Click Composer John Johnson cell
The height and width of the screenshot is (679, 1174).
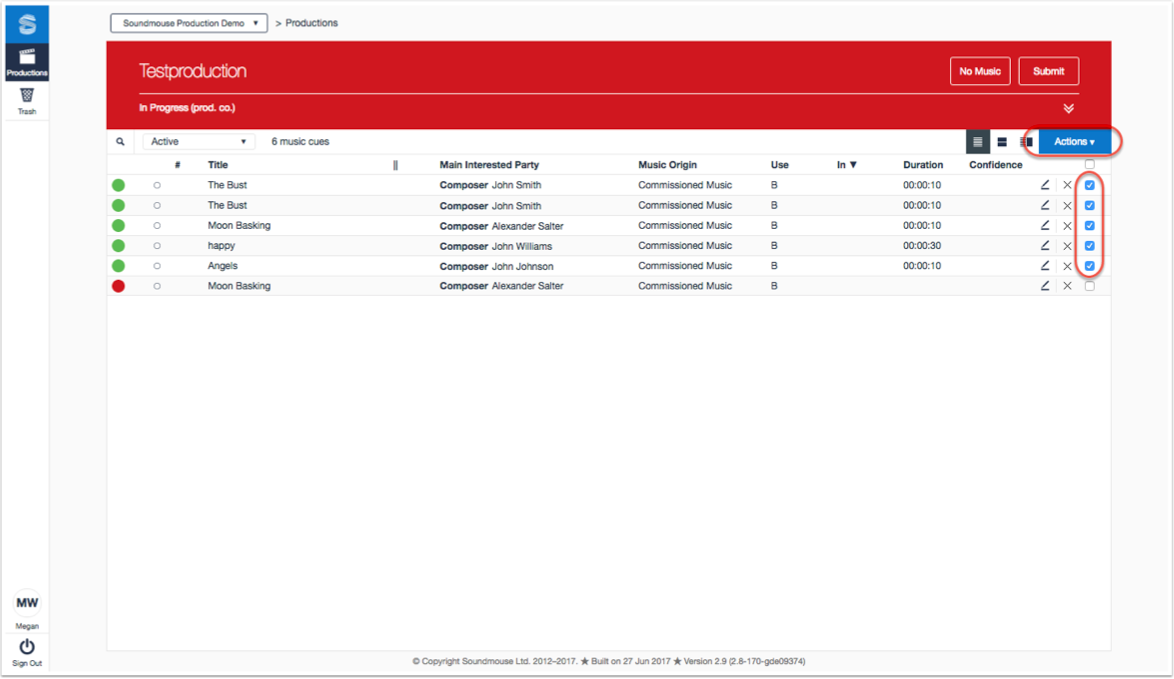pyautogui.click(x=496, y=267)
